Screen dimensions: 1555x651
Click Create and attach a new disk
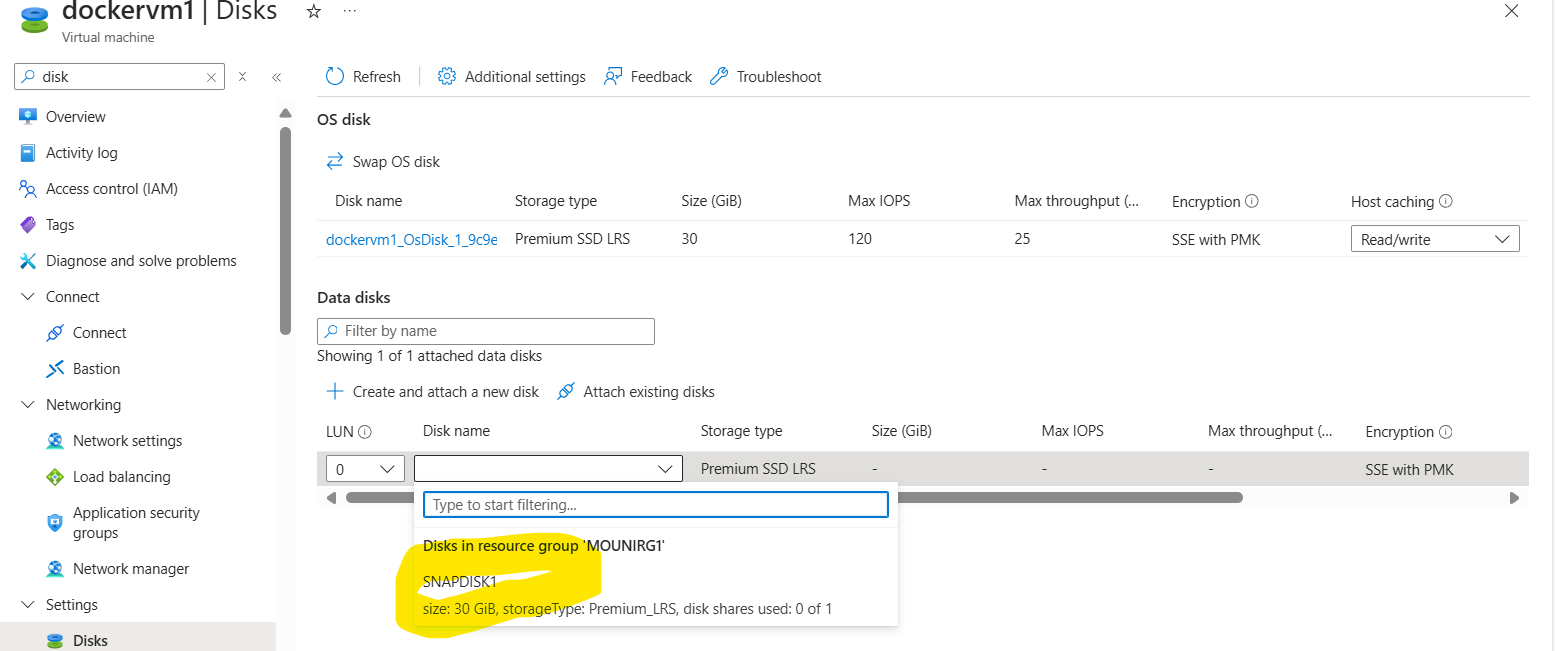pyautogui.click(x=433, y=392)
